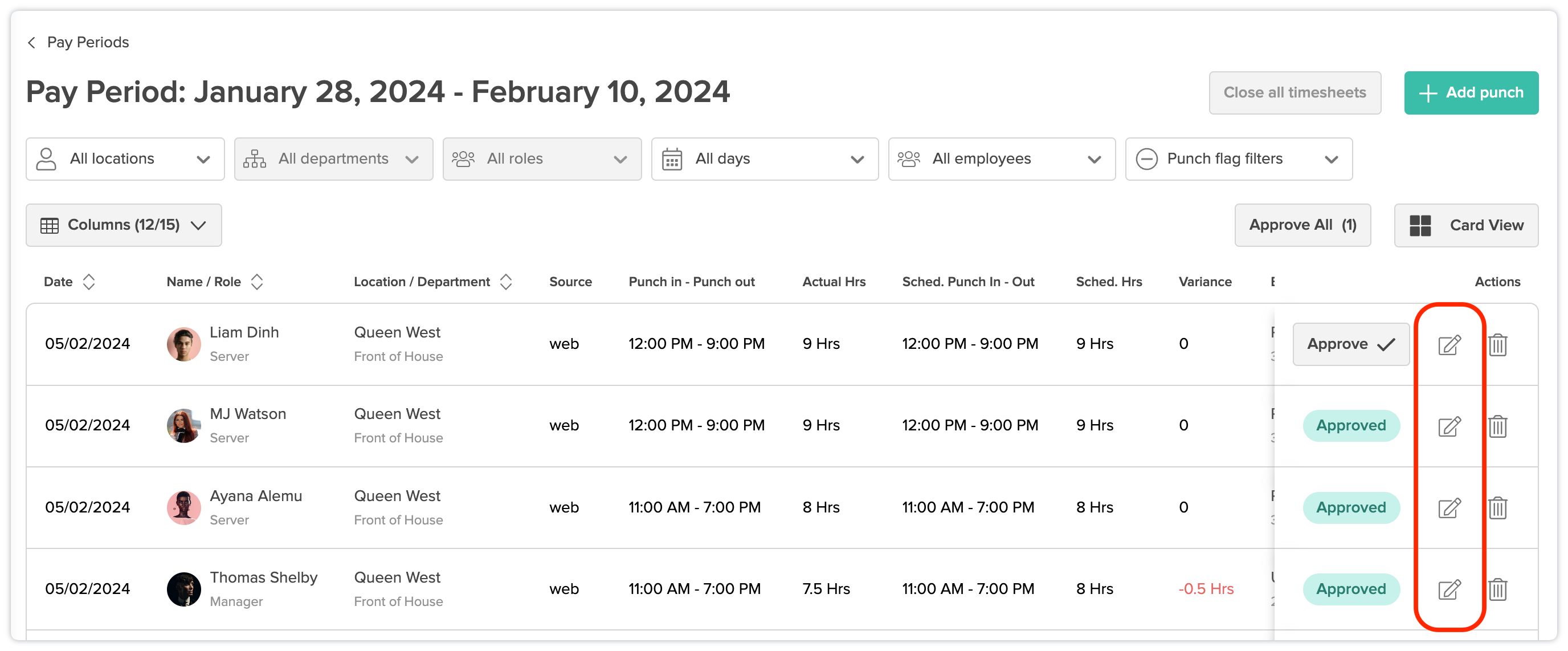Viewport: 1568px width, 651px height.
Task: Expand the All days filter
Action: [764, 159]
